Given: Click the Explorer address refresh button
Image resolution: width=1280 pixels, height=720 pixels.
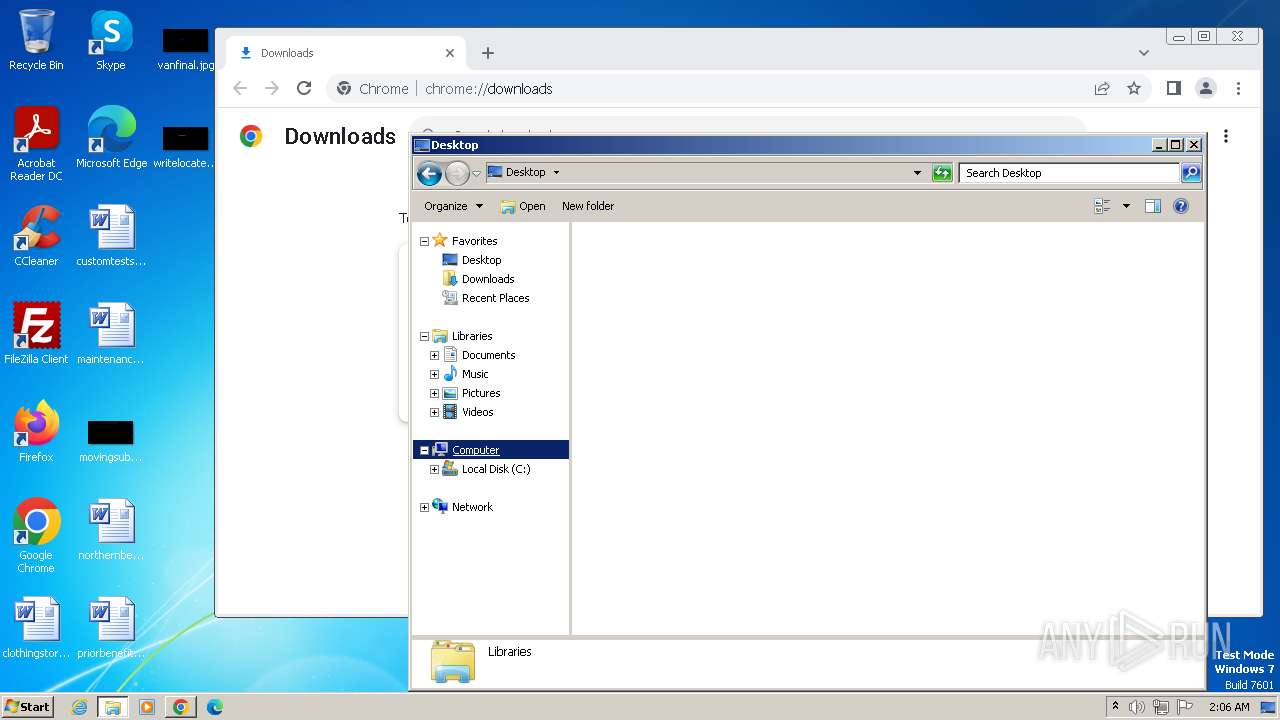Looking at the screenshot, I should 942,173.
